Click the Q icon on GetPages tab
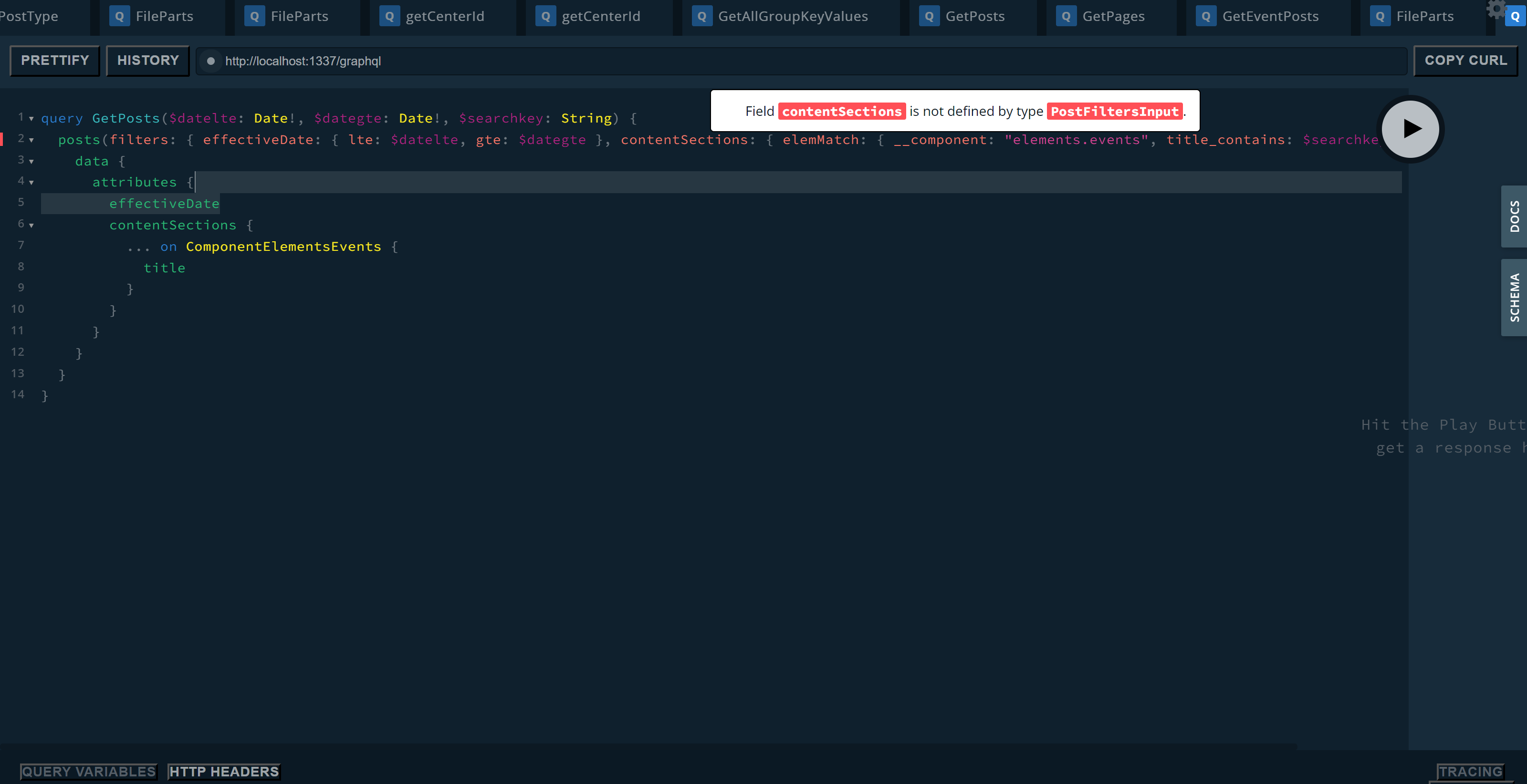This screenshot has height=784, width=1527. (x=1066, y=17)
